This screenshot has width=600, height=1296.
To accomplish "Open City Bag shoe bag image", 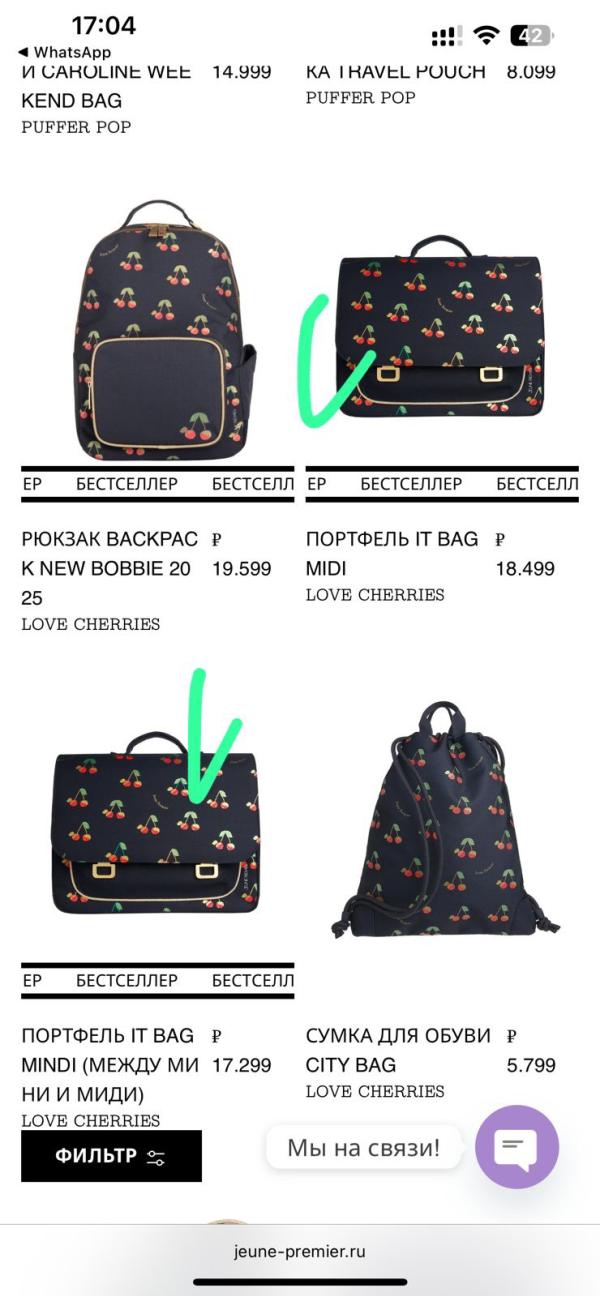I will point(446,820).
